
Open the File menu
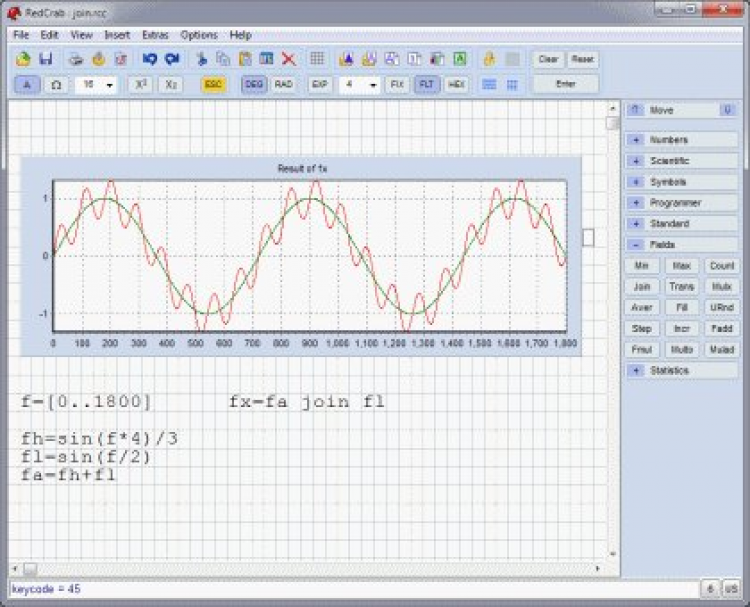(x=21, y=35)
